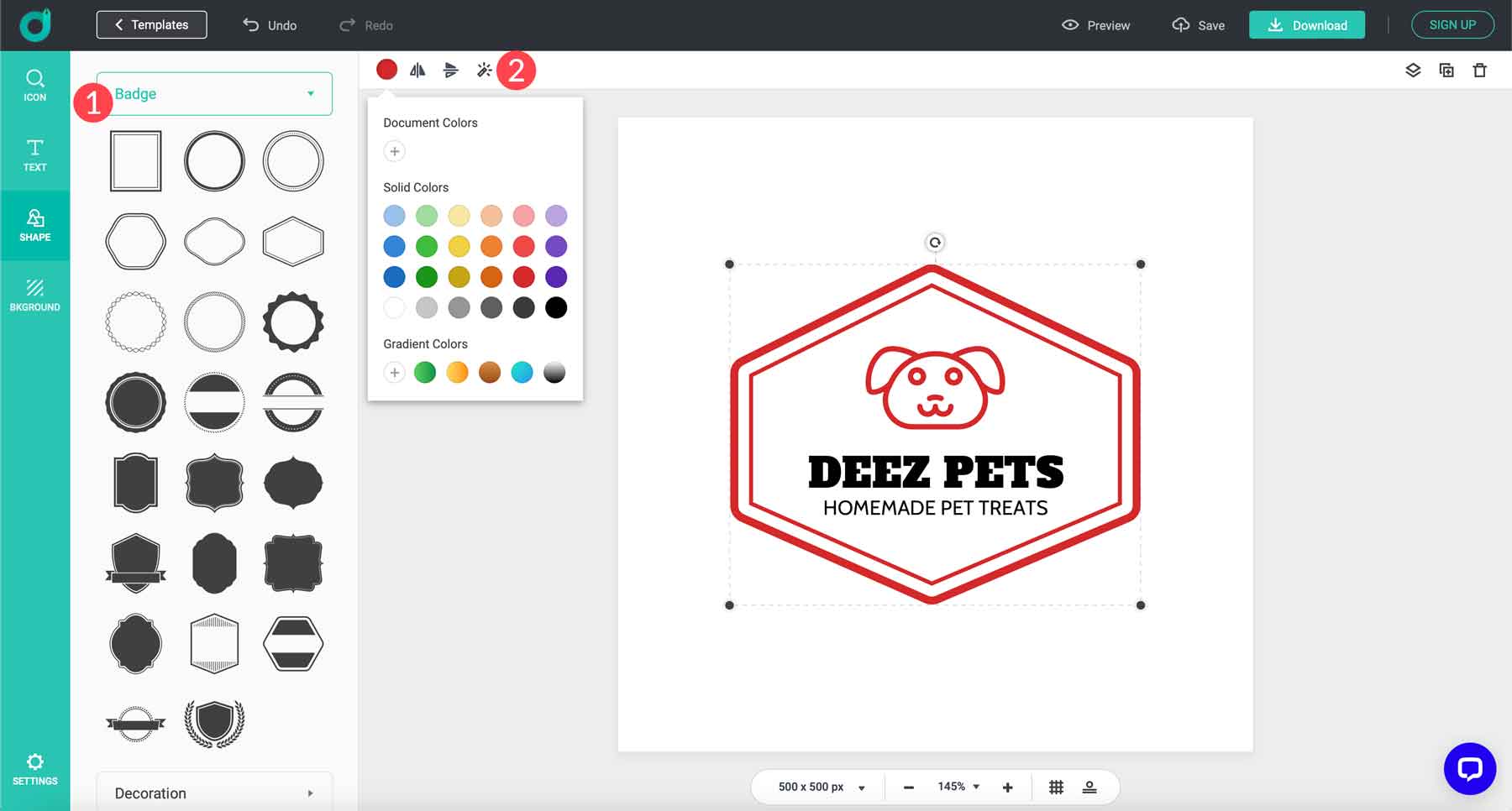Click the SIGN UP button
The height and width of the screenshot is (811, 1512).
point(1452,24)
